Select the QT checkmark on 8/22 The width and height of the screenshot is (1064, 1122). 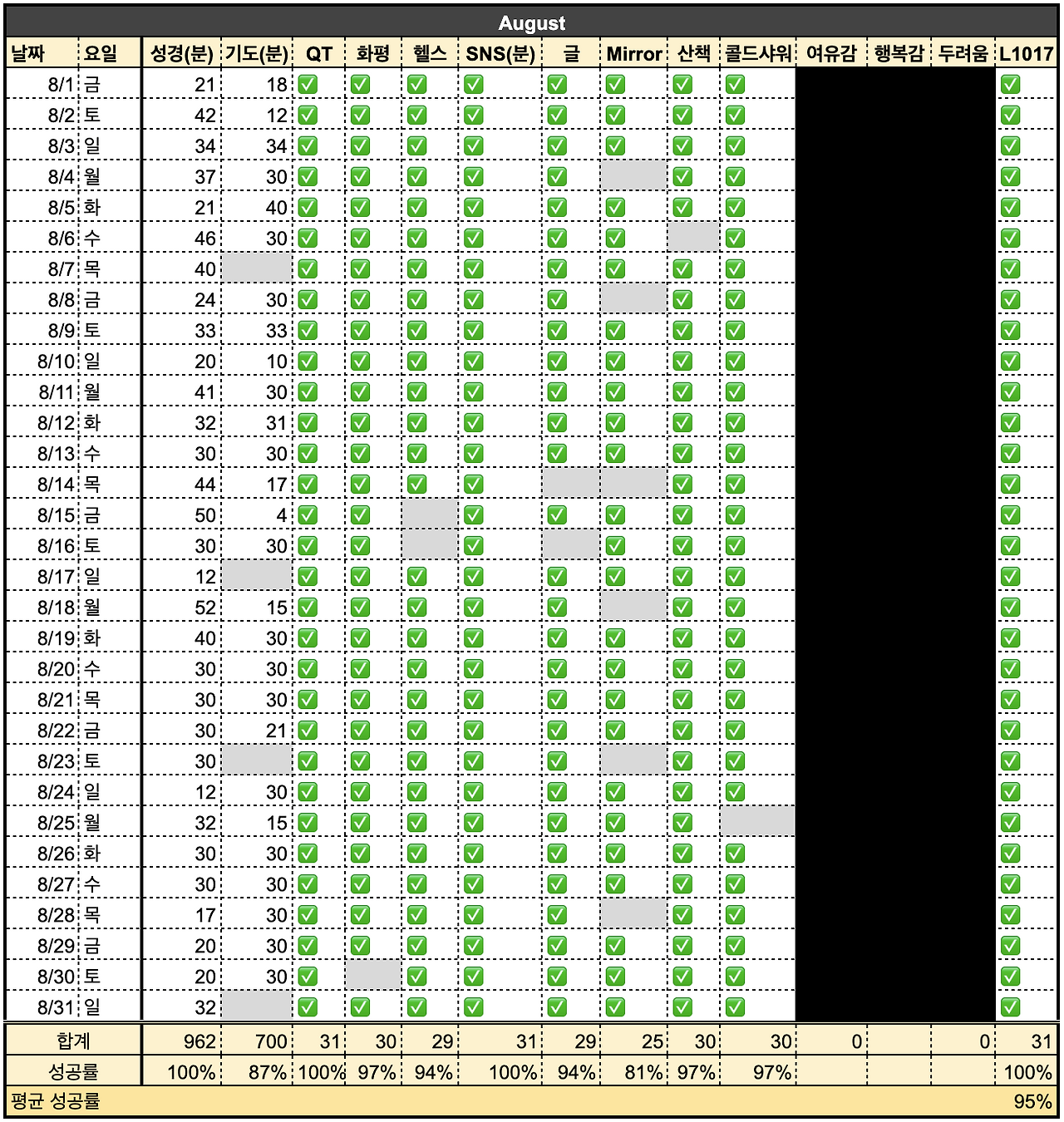tap(306, 730)
